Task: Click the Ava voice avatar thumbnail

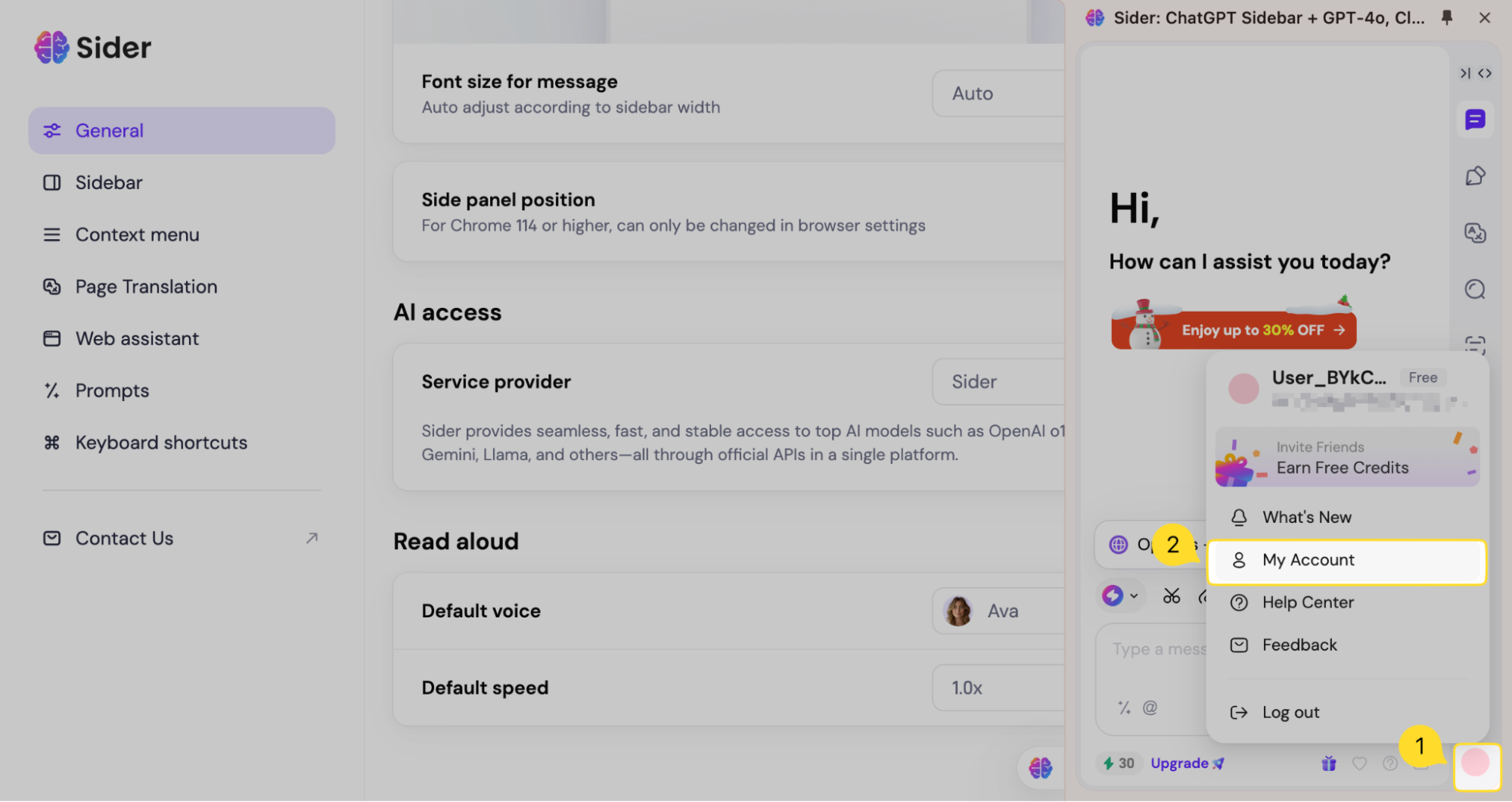Action: [958, 611]
